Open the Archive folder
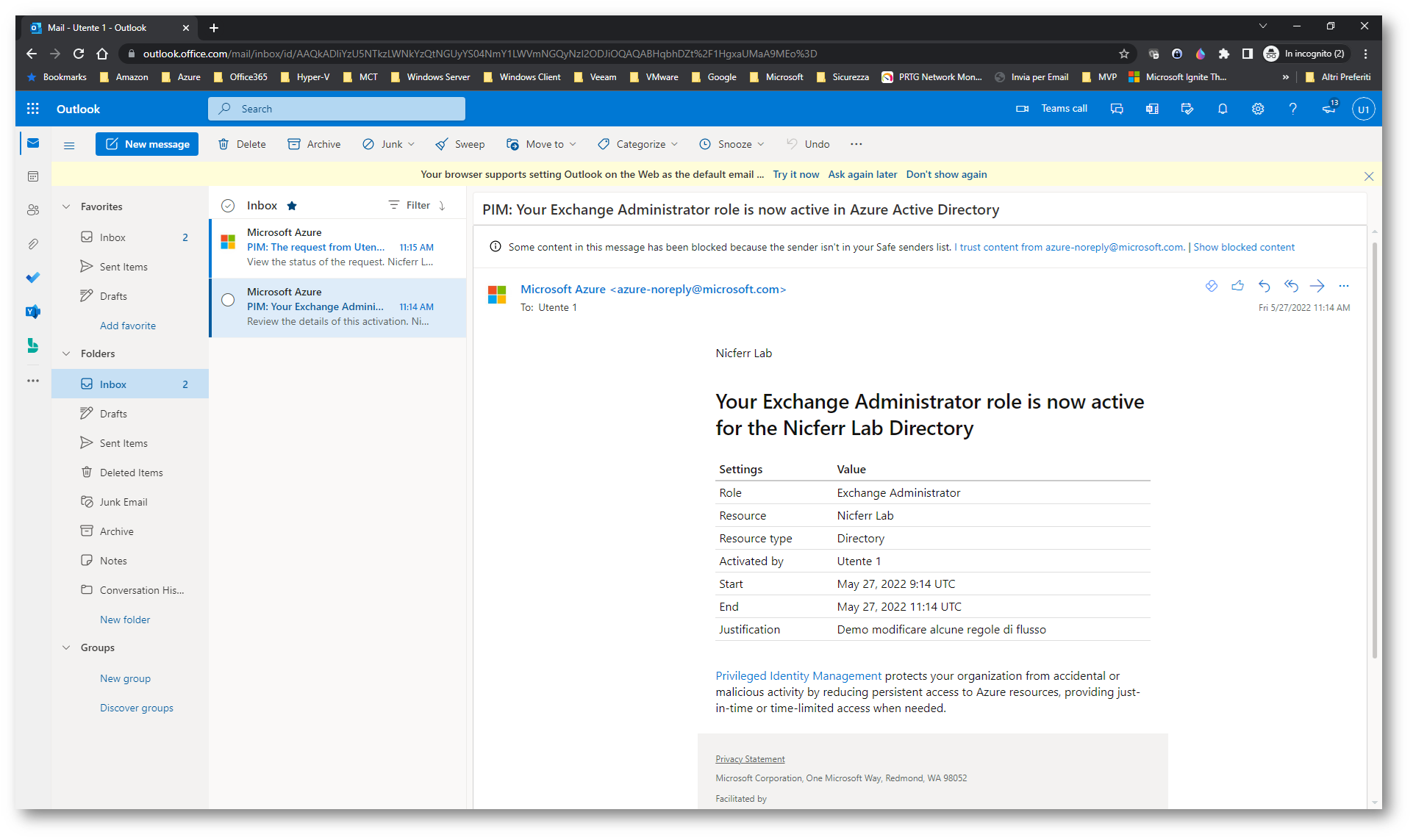Image resolution: width=1413 pixels, height=840 pixels. point(130,531)
